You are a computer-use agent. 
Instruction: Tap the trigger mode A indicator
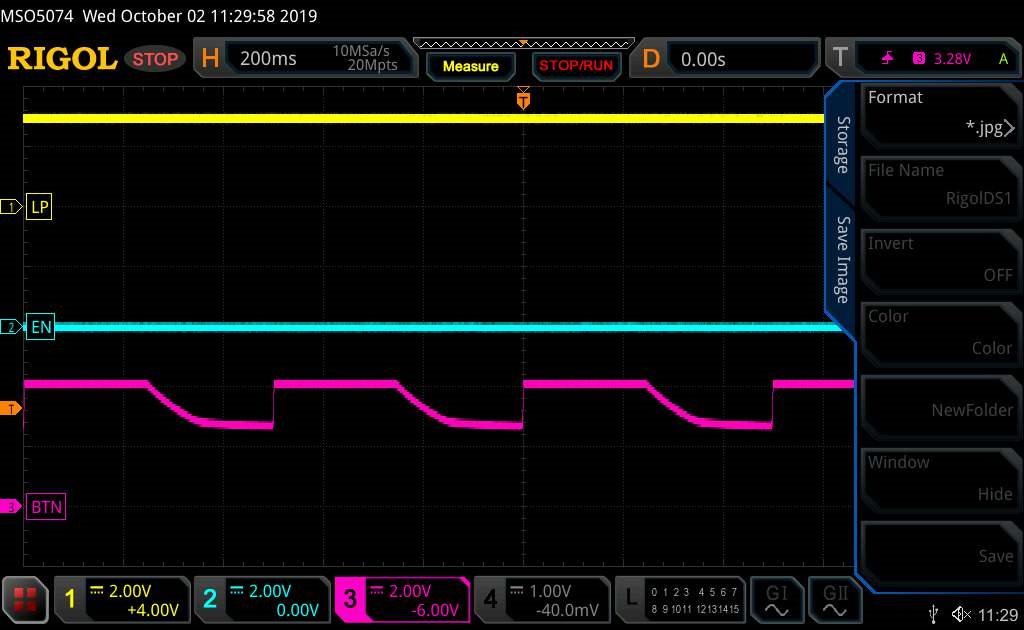1004,59
